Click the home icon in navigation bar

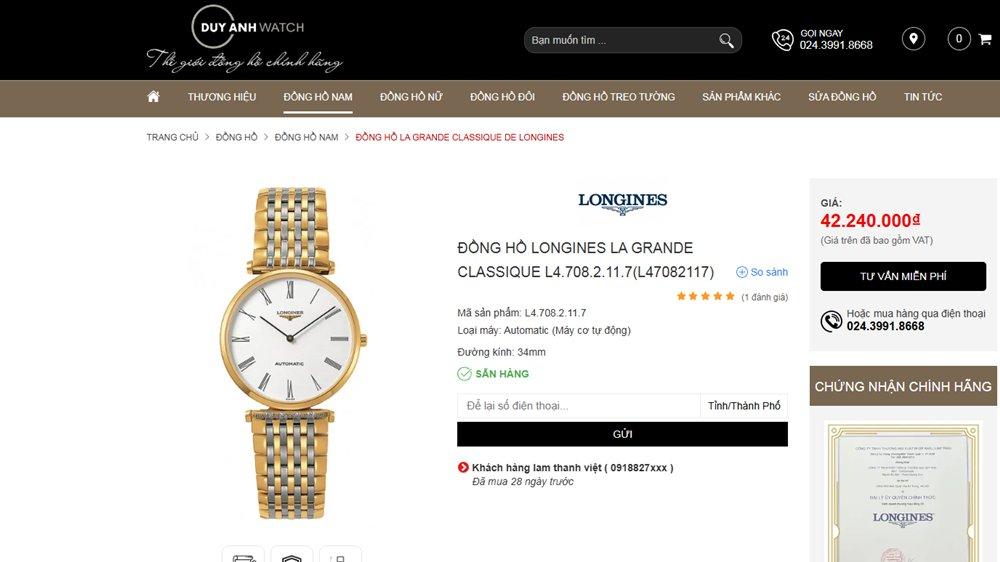coord(153,97)
